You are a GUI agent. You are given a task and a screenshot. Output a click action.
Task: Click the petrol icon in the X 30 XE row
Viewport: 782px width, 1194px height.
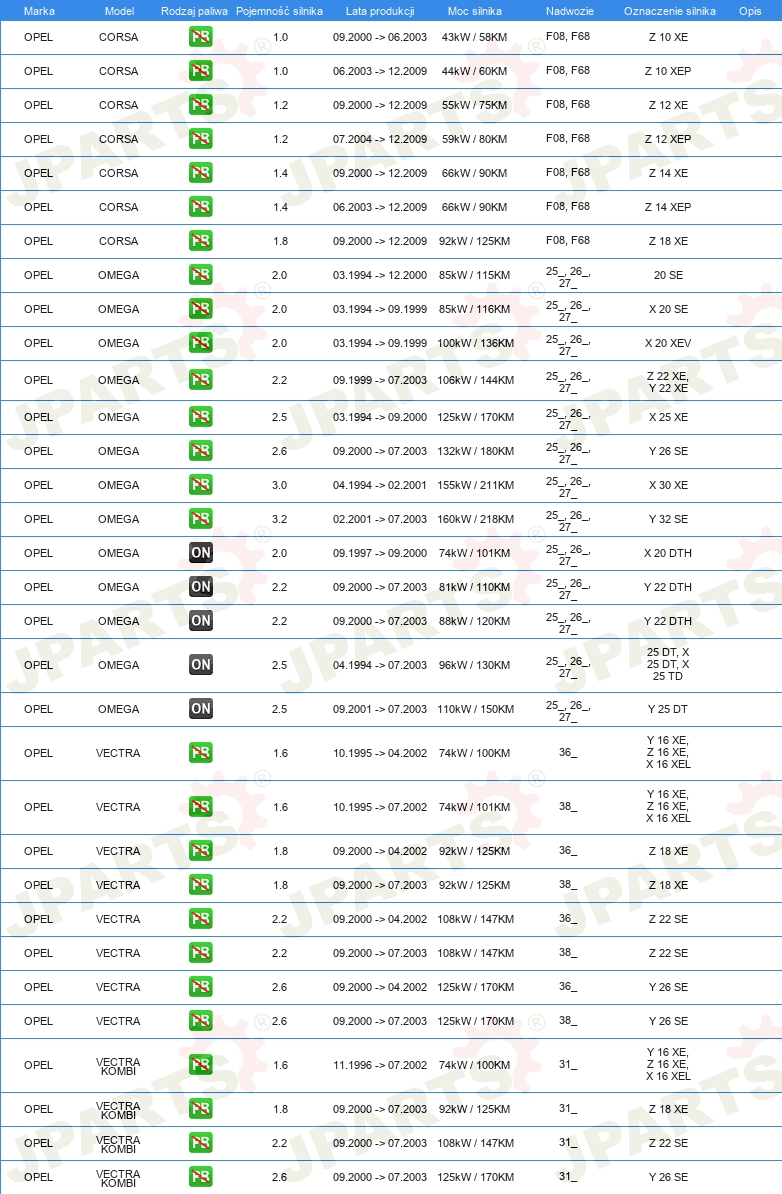[200, 485]
